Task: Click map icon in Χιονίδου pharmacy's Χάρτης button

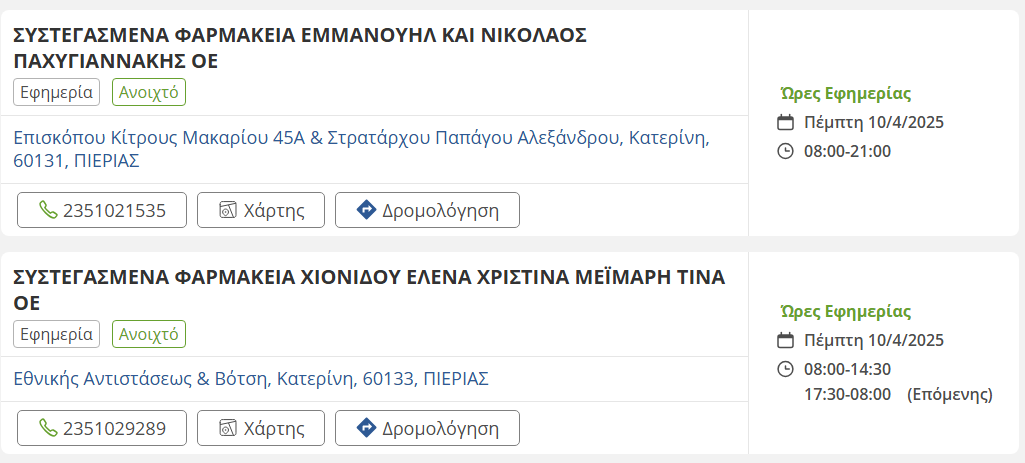Action: [x=228, y=429]
